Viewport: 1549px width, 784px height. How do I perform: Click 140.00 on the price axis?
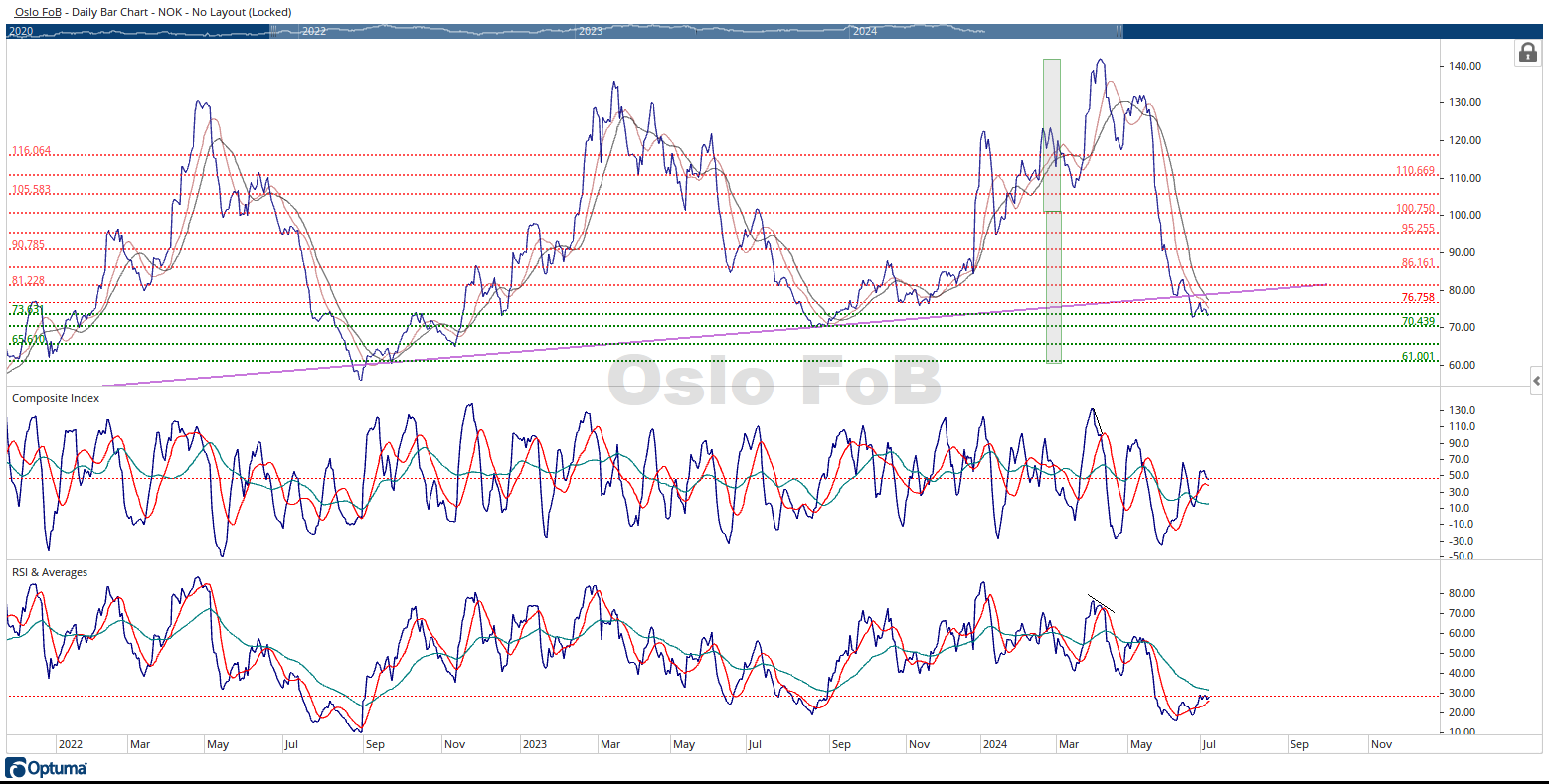coord(1465,66)
